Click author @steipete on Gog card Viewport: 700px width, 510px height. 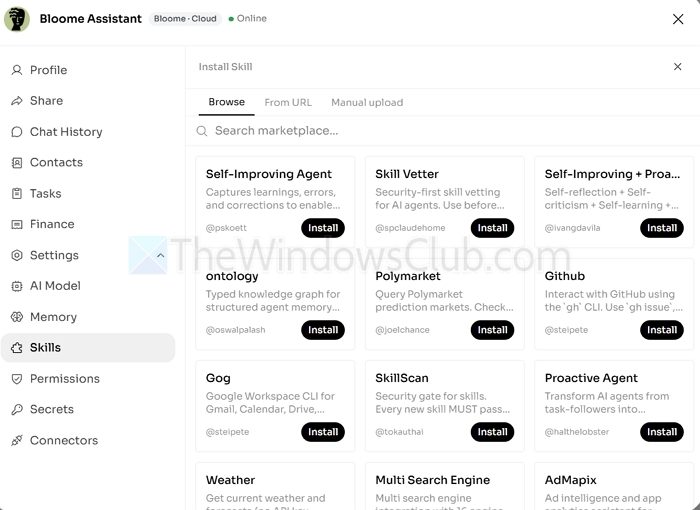click(x=228, y=432)
